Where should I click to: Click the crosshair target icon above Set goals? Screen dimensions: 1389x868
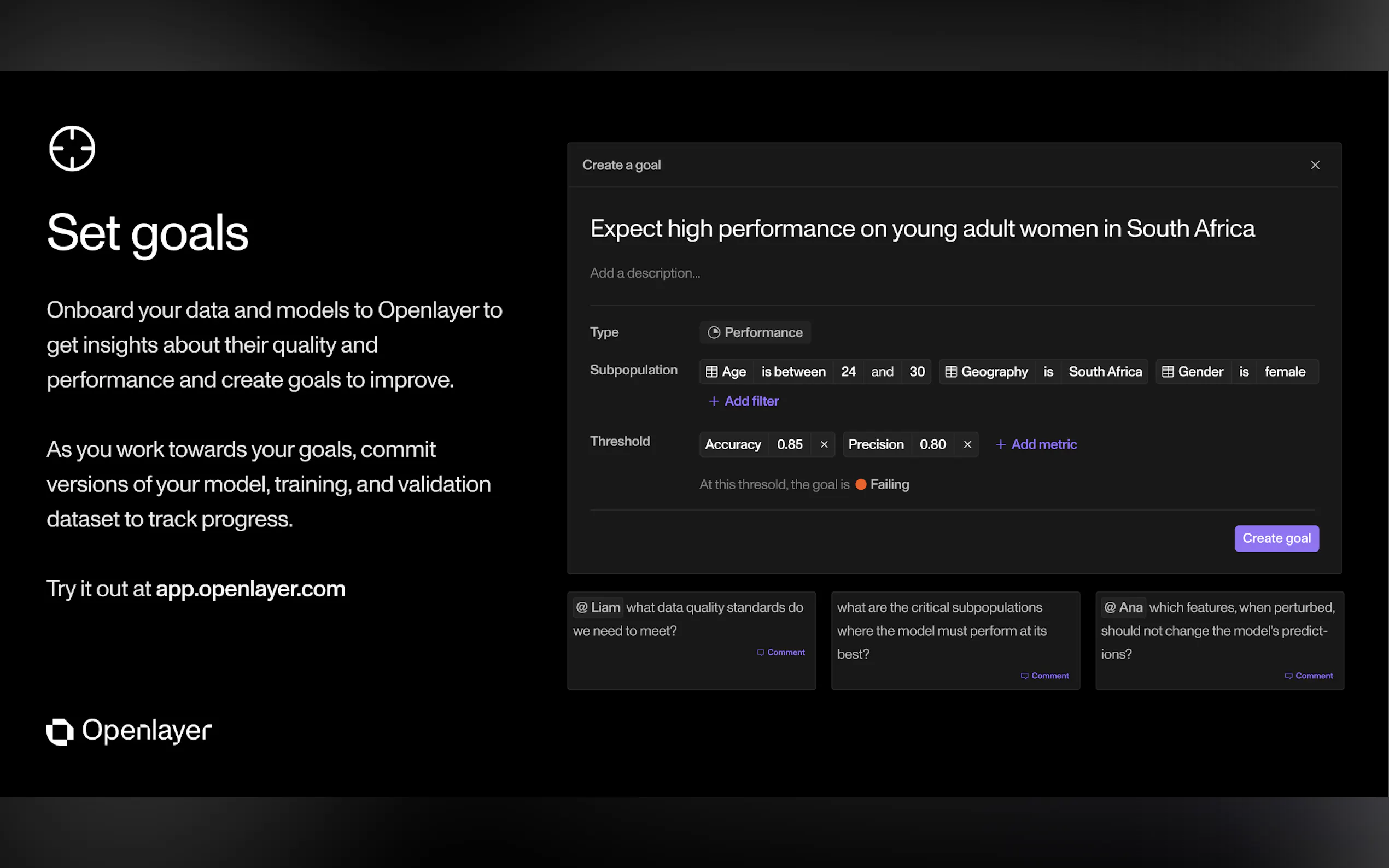pos(72,149)
